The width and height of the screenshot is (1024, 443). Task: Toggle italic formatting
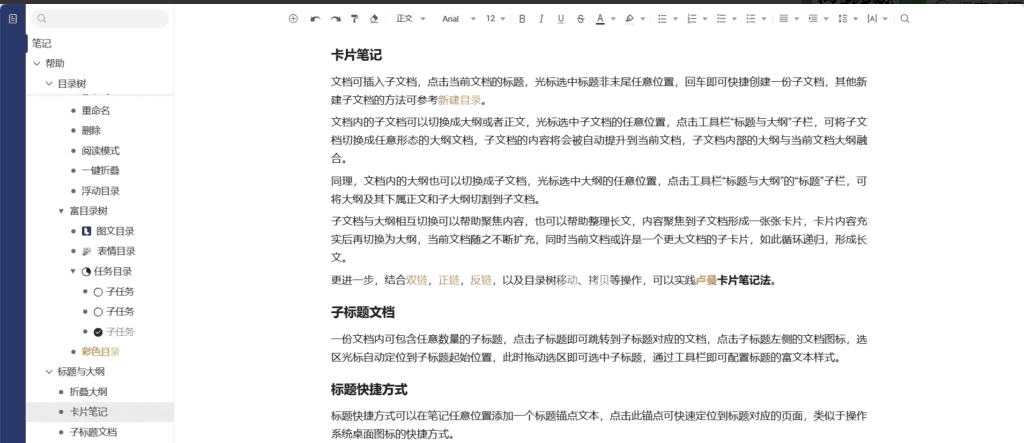[x=541, y=19]
